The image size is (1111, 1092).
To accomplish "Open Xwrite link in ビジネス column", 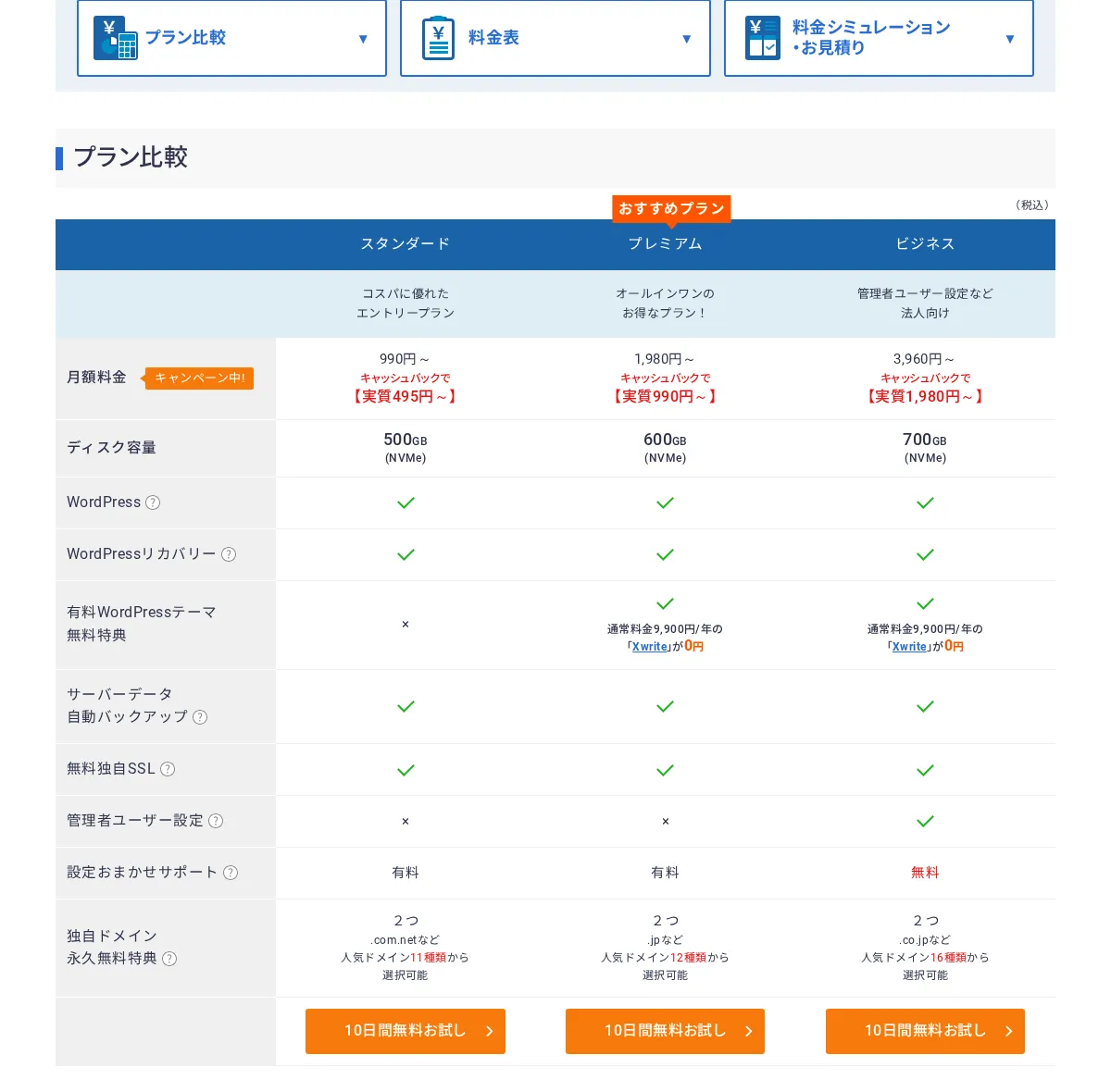I will pyautogui.click(x=910, y=647).
